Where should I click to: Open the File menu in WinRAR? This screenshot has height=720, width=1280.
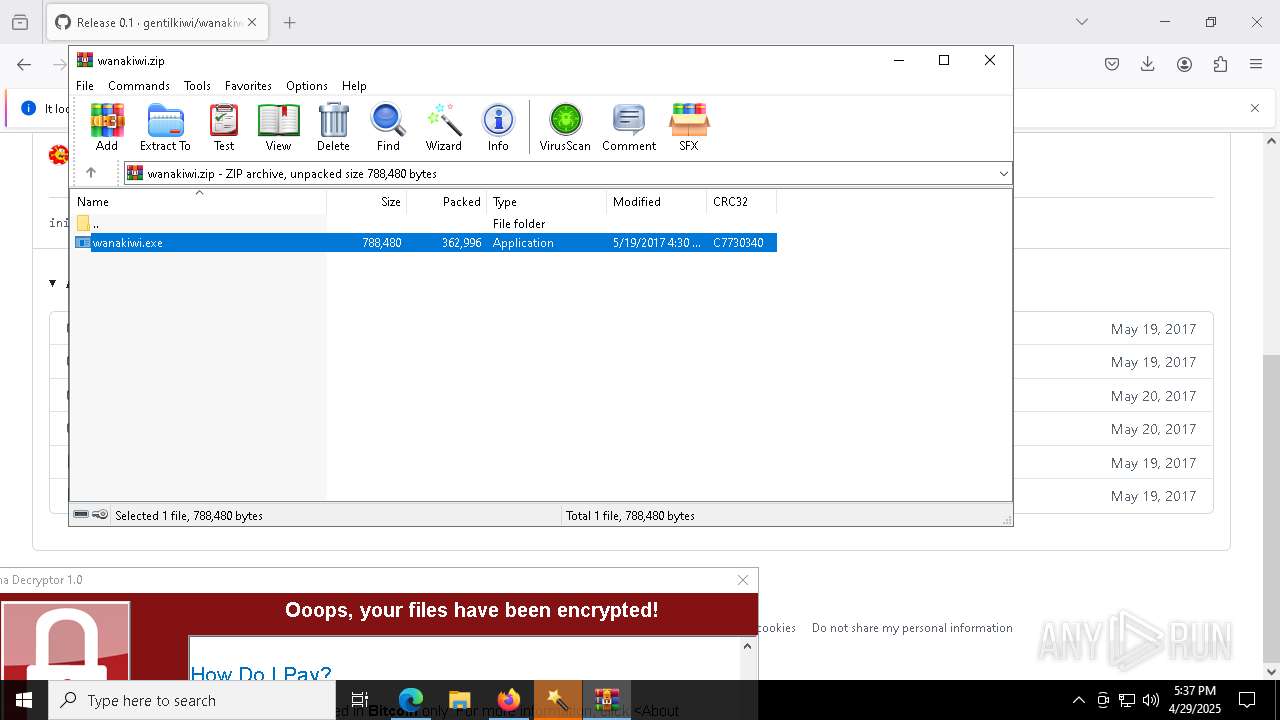tap(85, 86)
